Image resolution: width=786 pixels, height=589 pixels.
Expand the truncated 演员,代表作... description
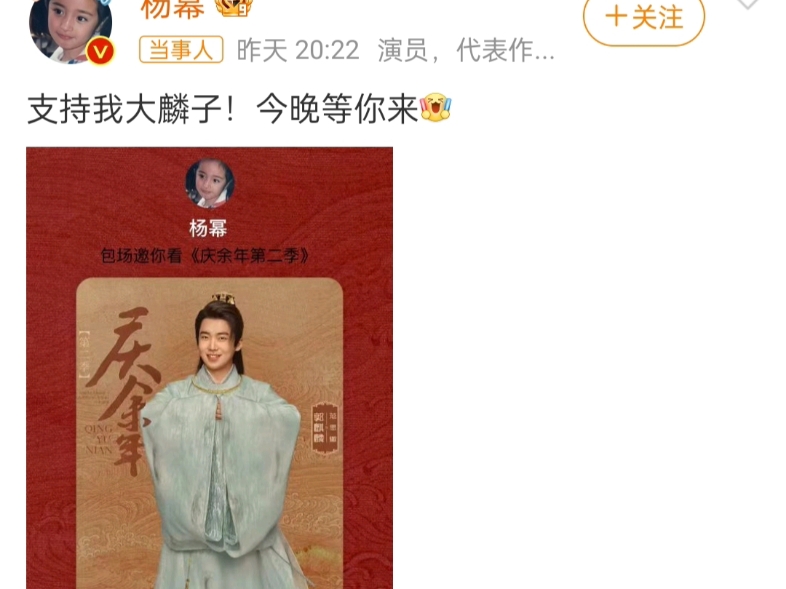point(466,50)
